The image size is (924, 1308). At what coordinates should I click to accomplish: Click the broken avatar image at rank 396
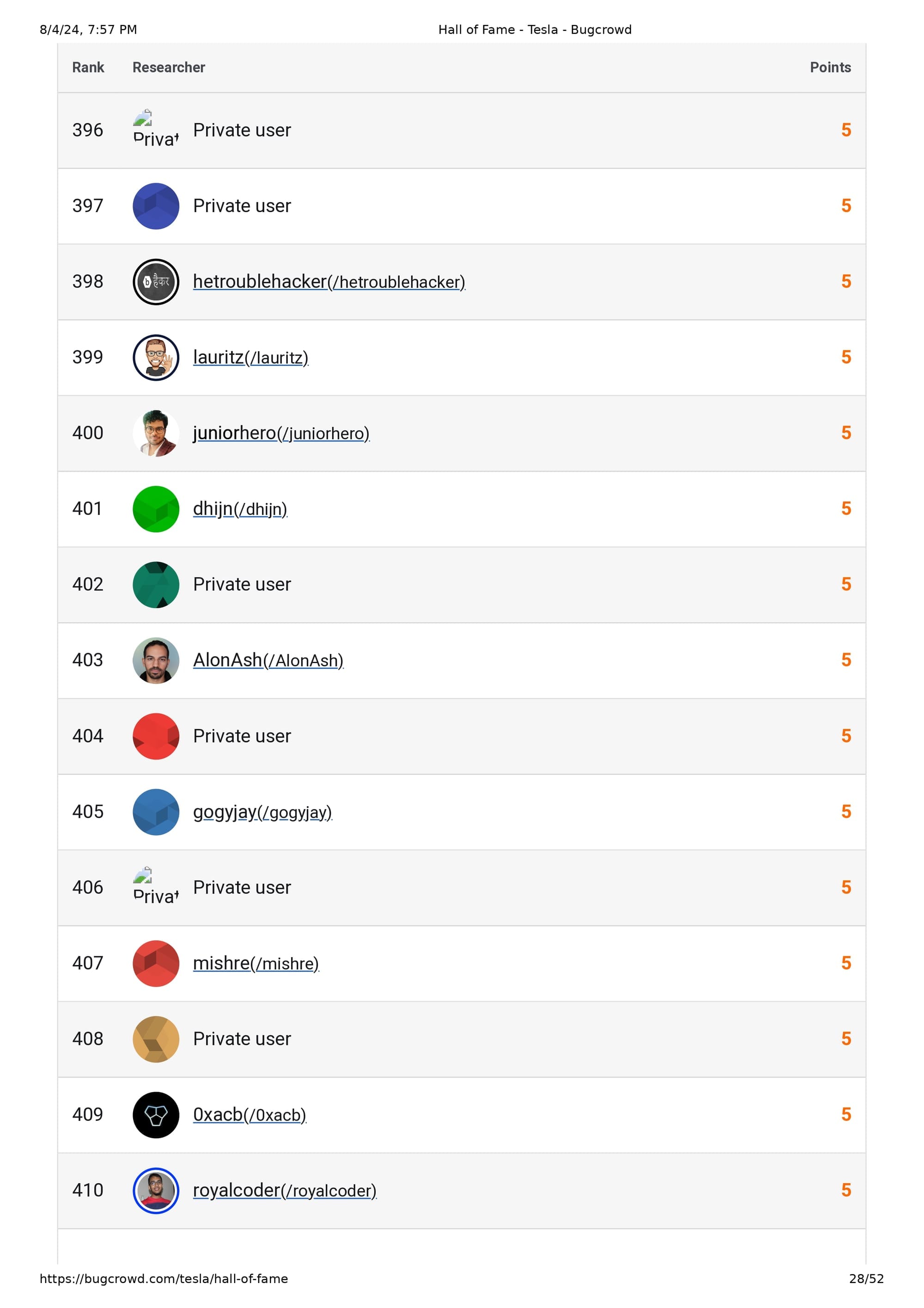click(x=144, y=118)
